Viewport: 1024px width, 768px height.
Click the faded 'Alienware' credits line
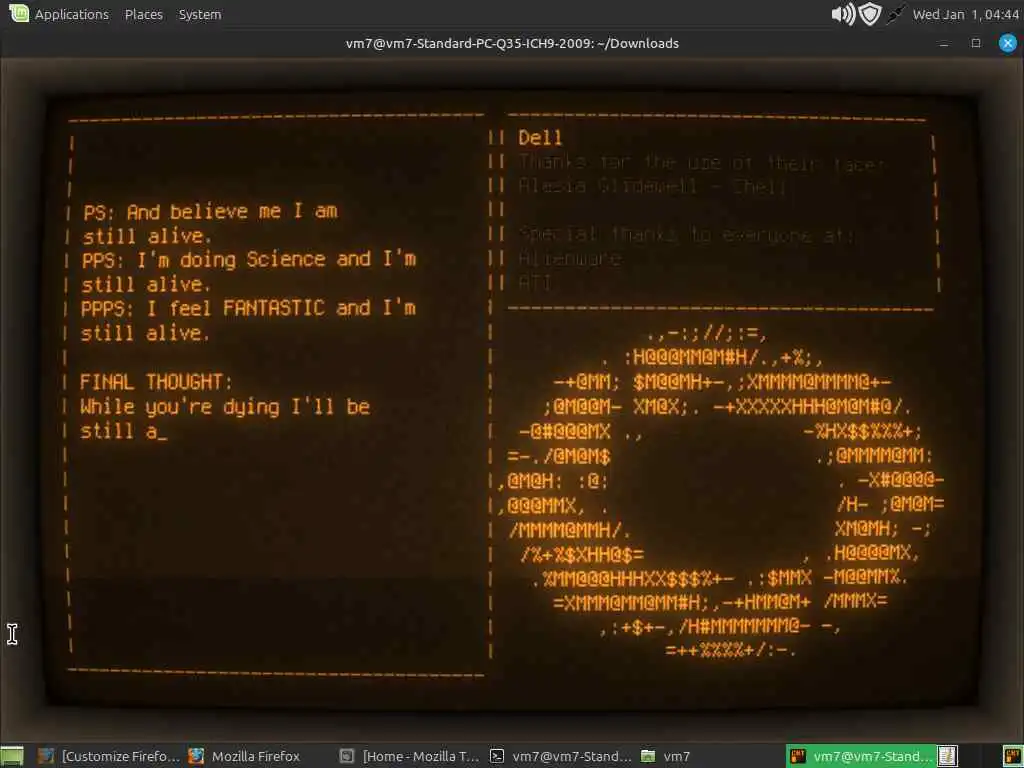[569, 259]
